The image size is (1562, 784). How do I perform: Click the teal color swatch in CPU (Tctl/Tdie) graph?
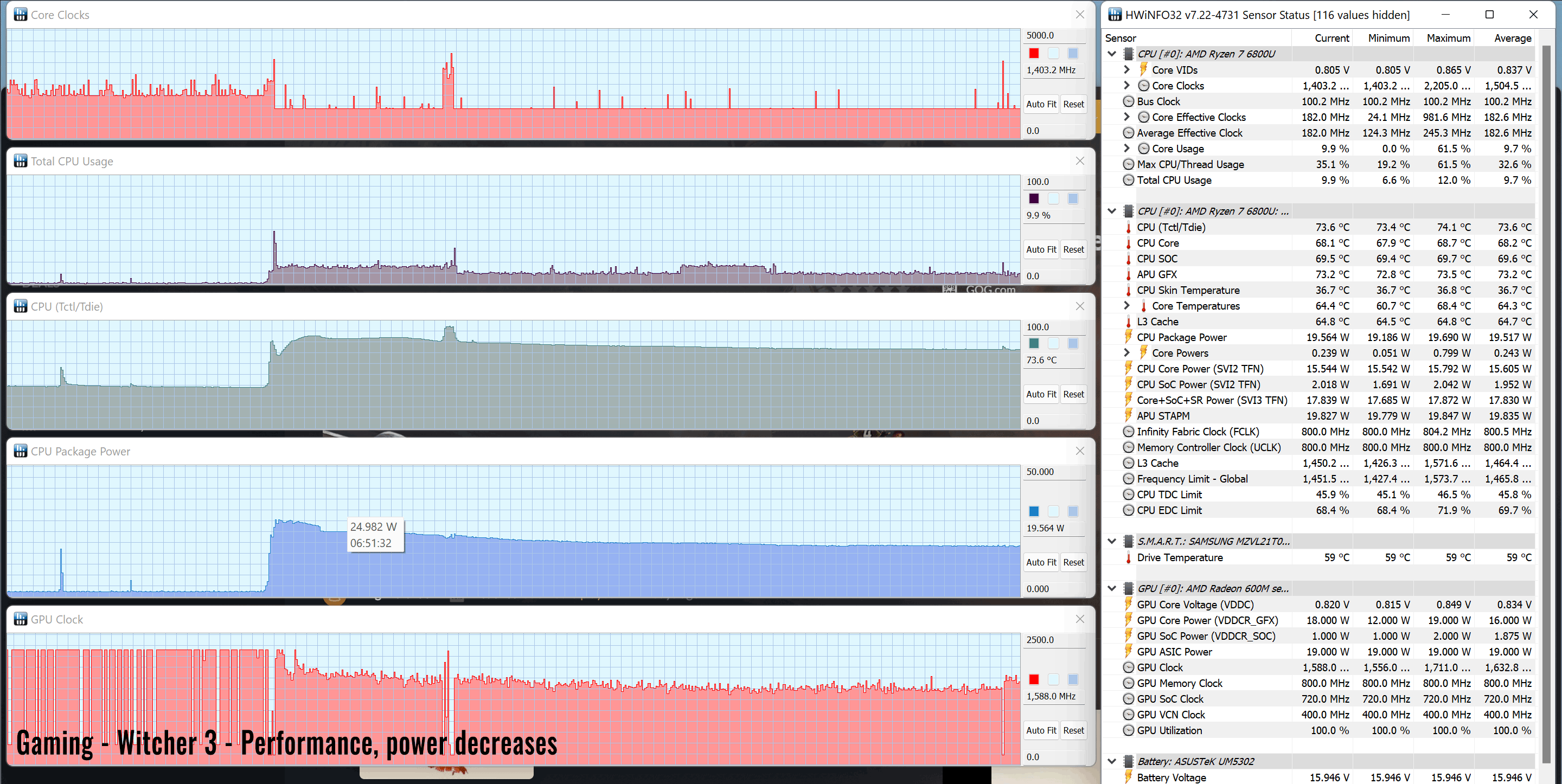click(1034, 343)
